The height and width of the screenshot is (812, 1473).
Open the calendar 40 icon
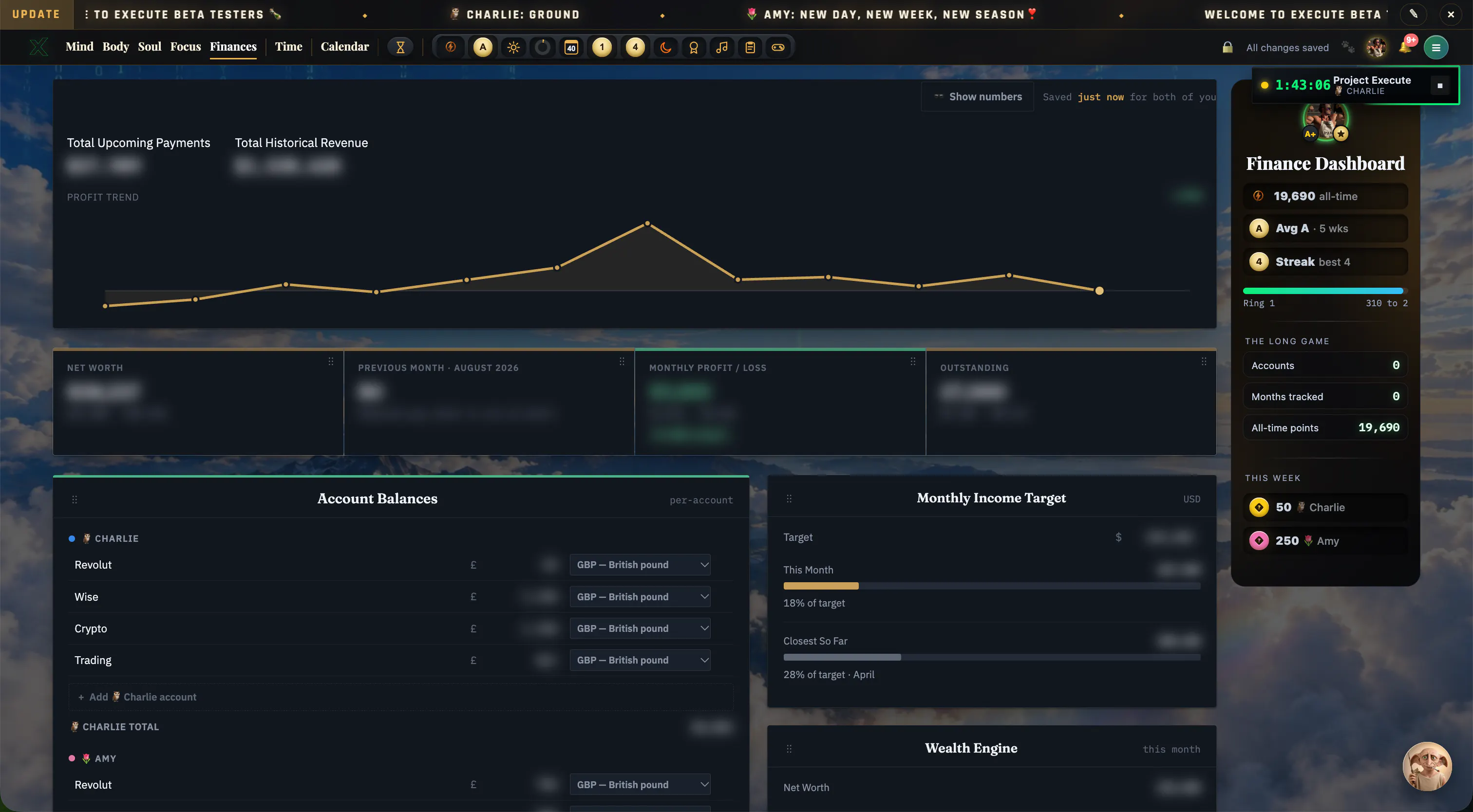pos(571,47)
